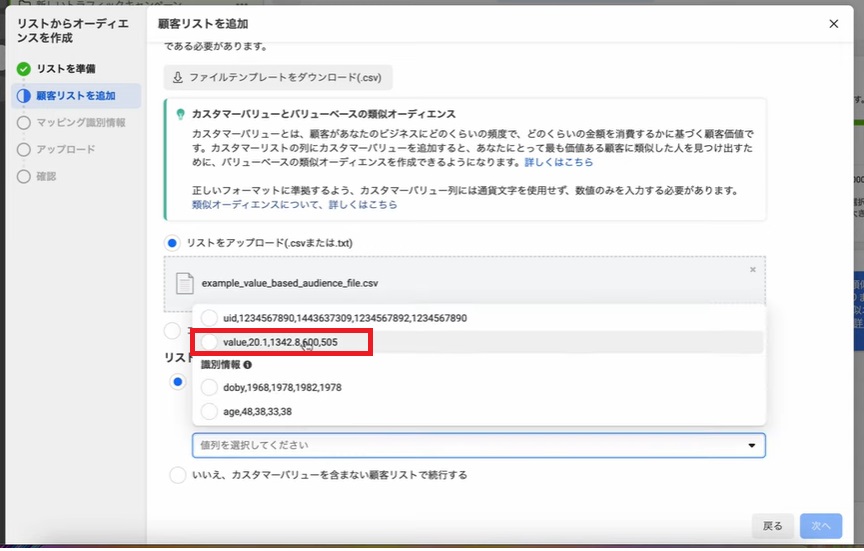
Task: Click the download icon on the file template button
Action: [x=178, y=78]
